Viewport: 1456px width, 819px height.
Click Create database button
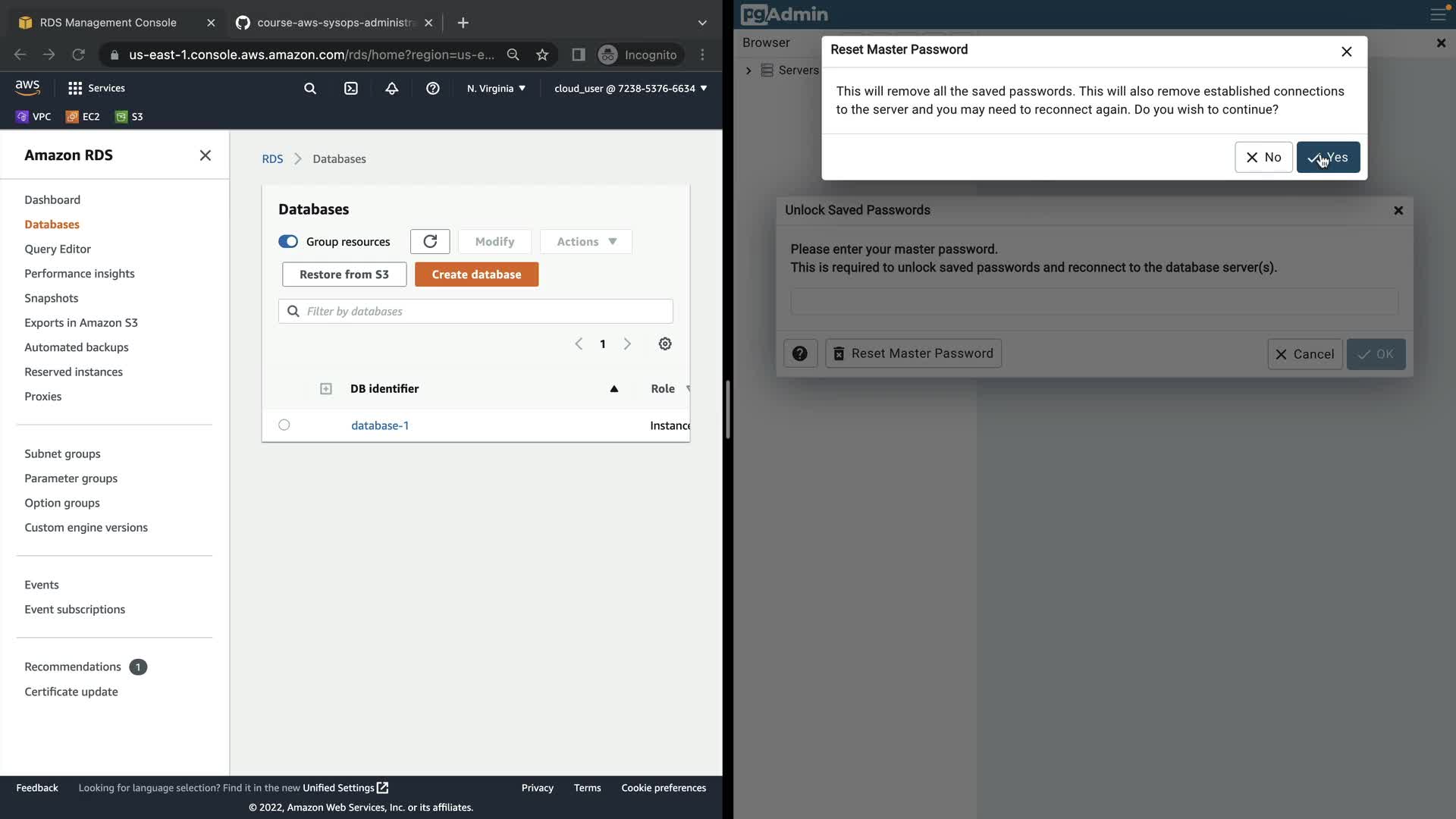(476, 275)
